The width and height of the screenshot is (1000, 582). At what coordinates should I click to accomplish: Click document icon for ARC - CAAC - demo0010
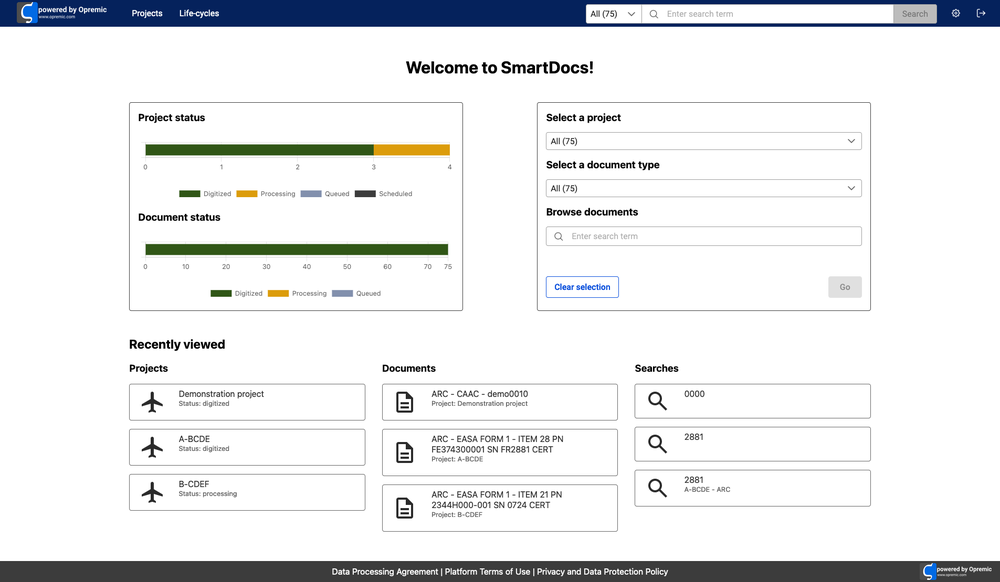404,402
